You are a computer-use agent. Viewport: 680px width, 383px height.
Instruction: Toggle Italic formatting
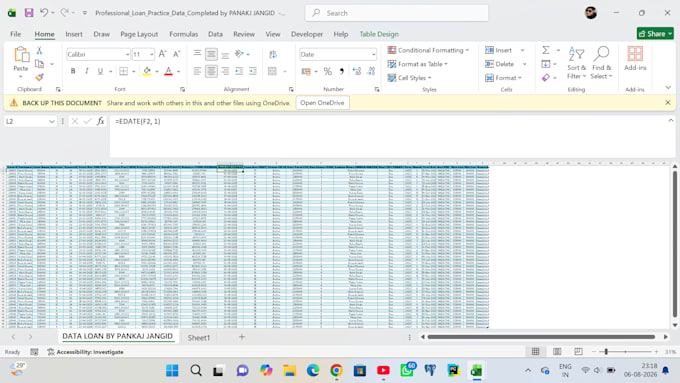pos(87,71)
